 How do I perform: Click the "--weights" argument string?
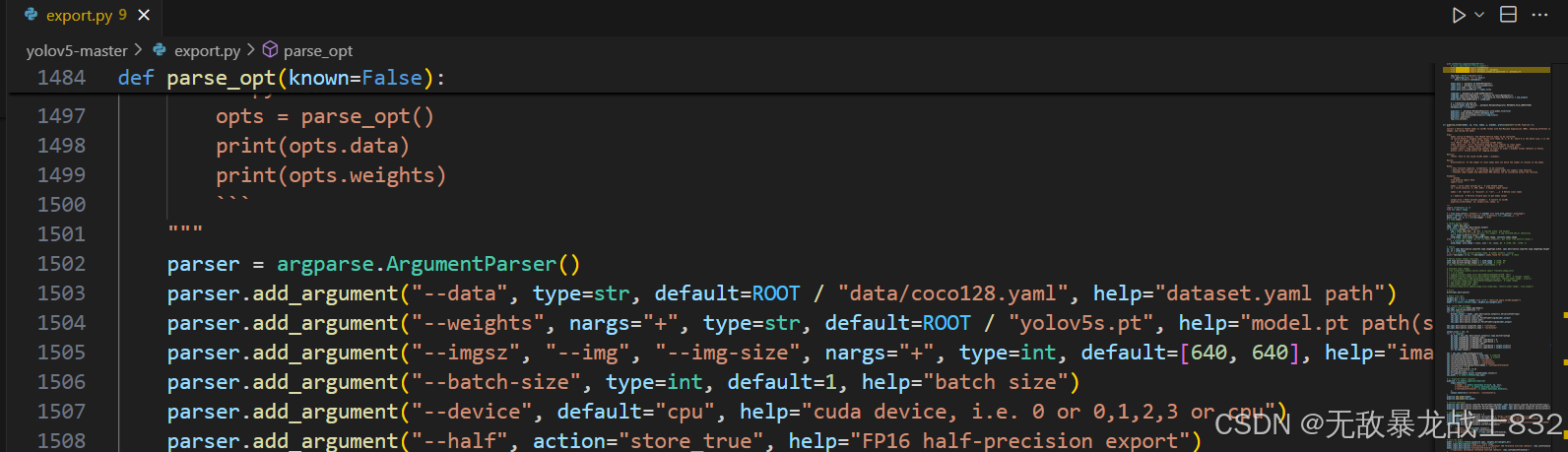tap(478, 323)
